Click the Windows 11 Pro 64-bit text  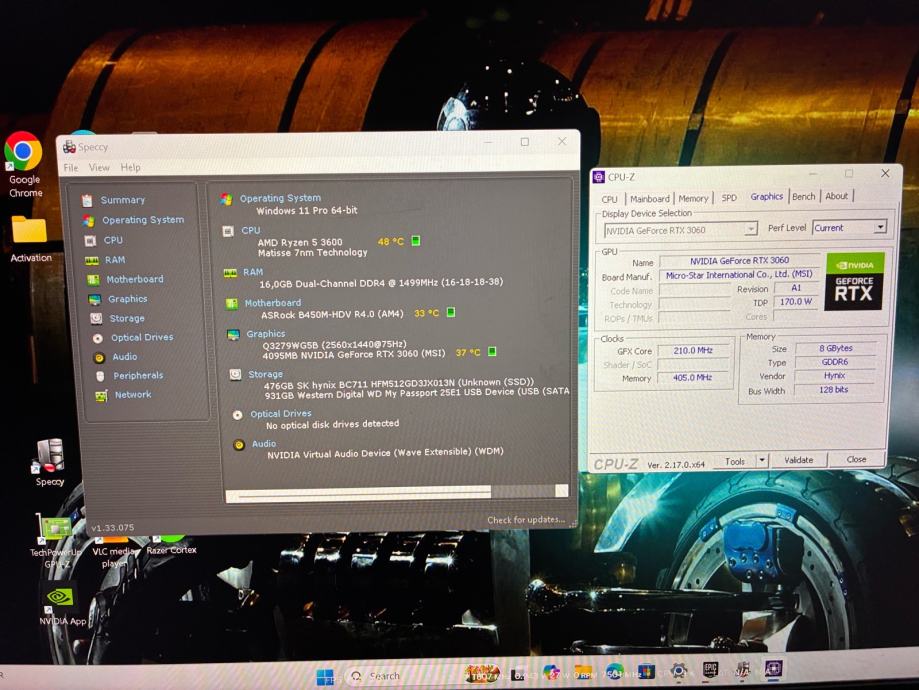click(307, 210)
